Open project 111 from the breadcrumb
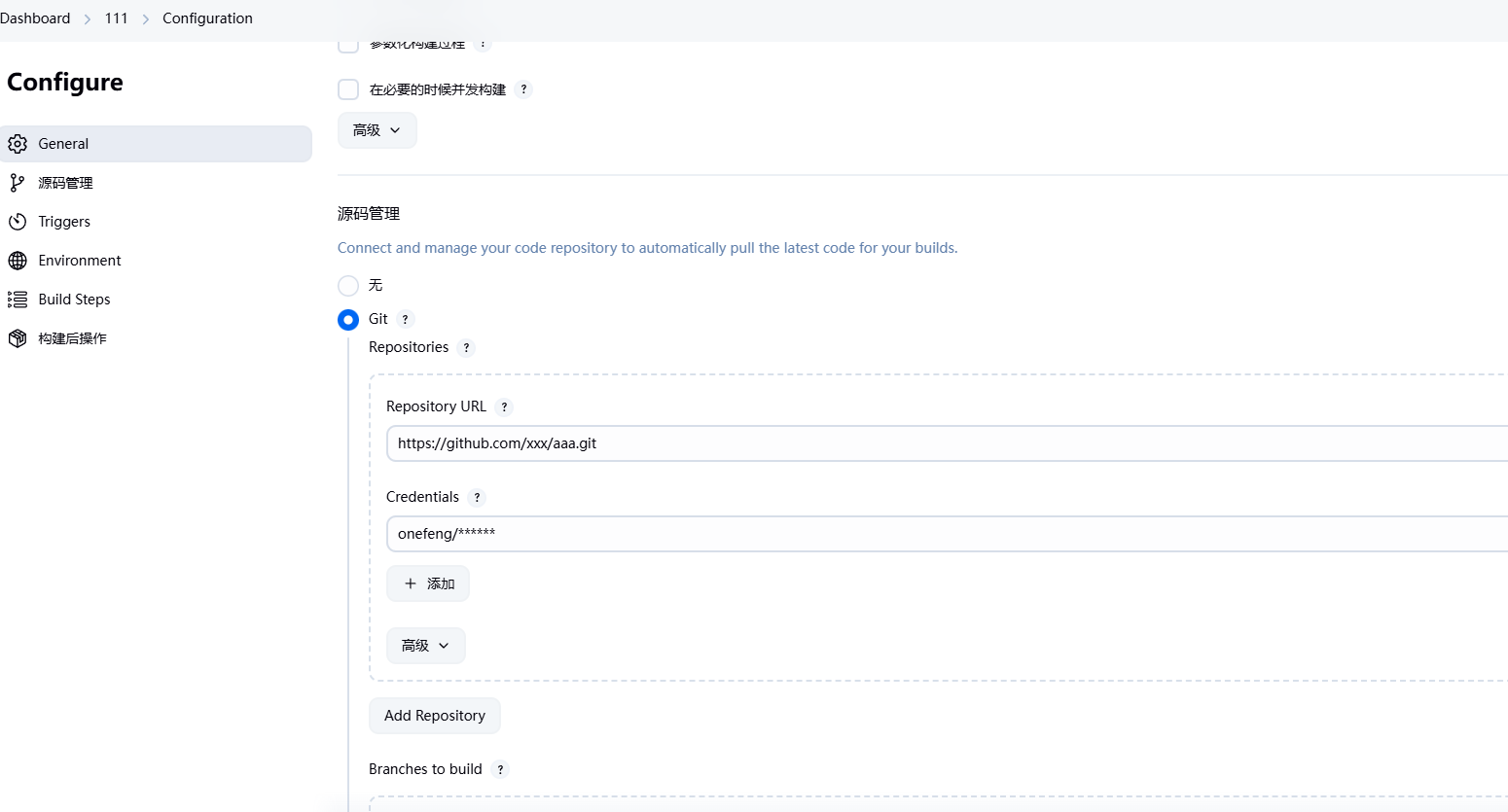Image resolution: width=1508 pixels, height=812 pixels. tap(117, 18)
